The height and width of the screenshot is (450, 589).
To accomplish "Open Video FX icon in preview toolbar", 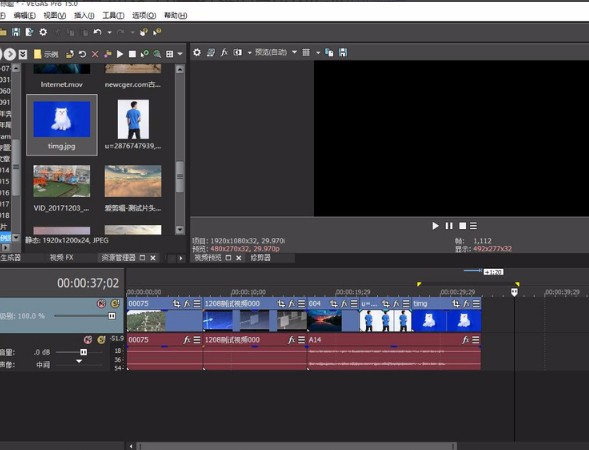I will 224,52.
